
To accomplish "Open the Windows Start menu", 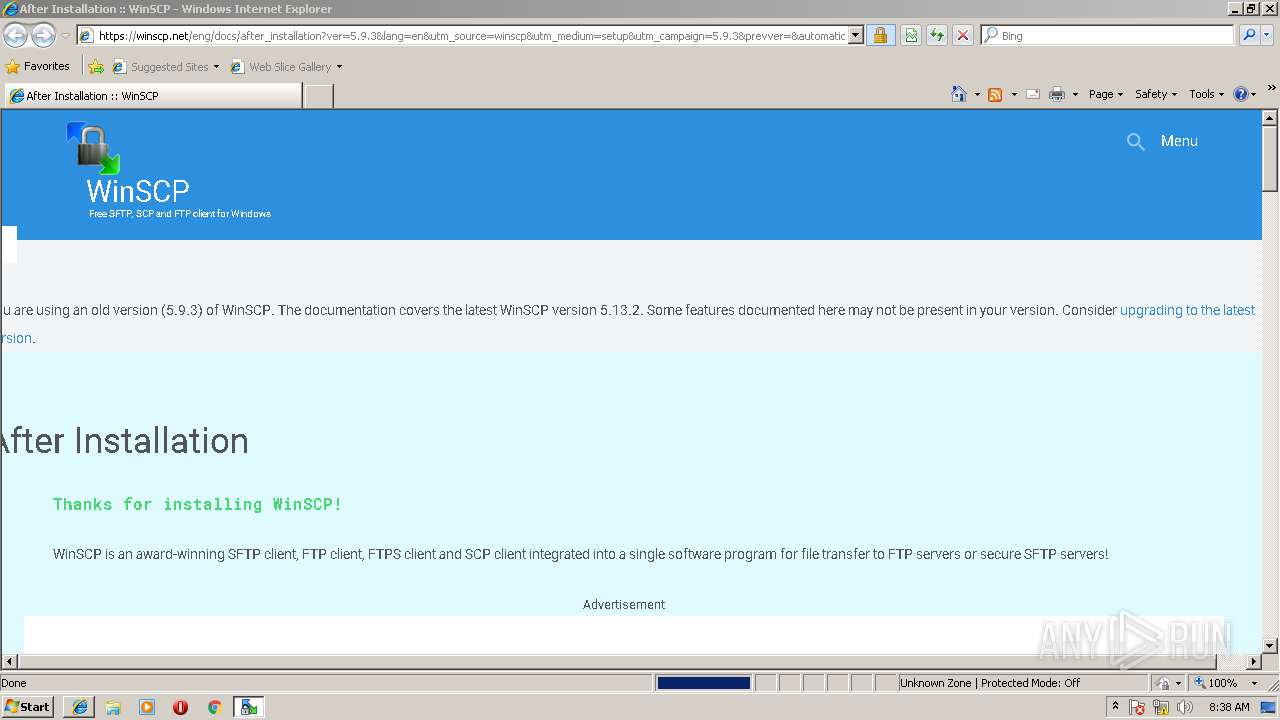I will (27, 707).
